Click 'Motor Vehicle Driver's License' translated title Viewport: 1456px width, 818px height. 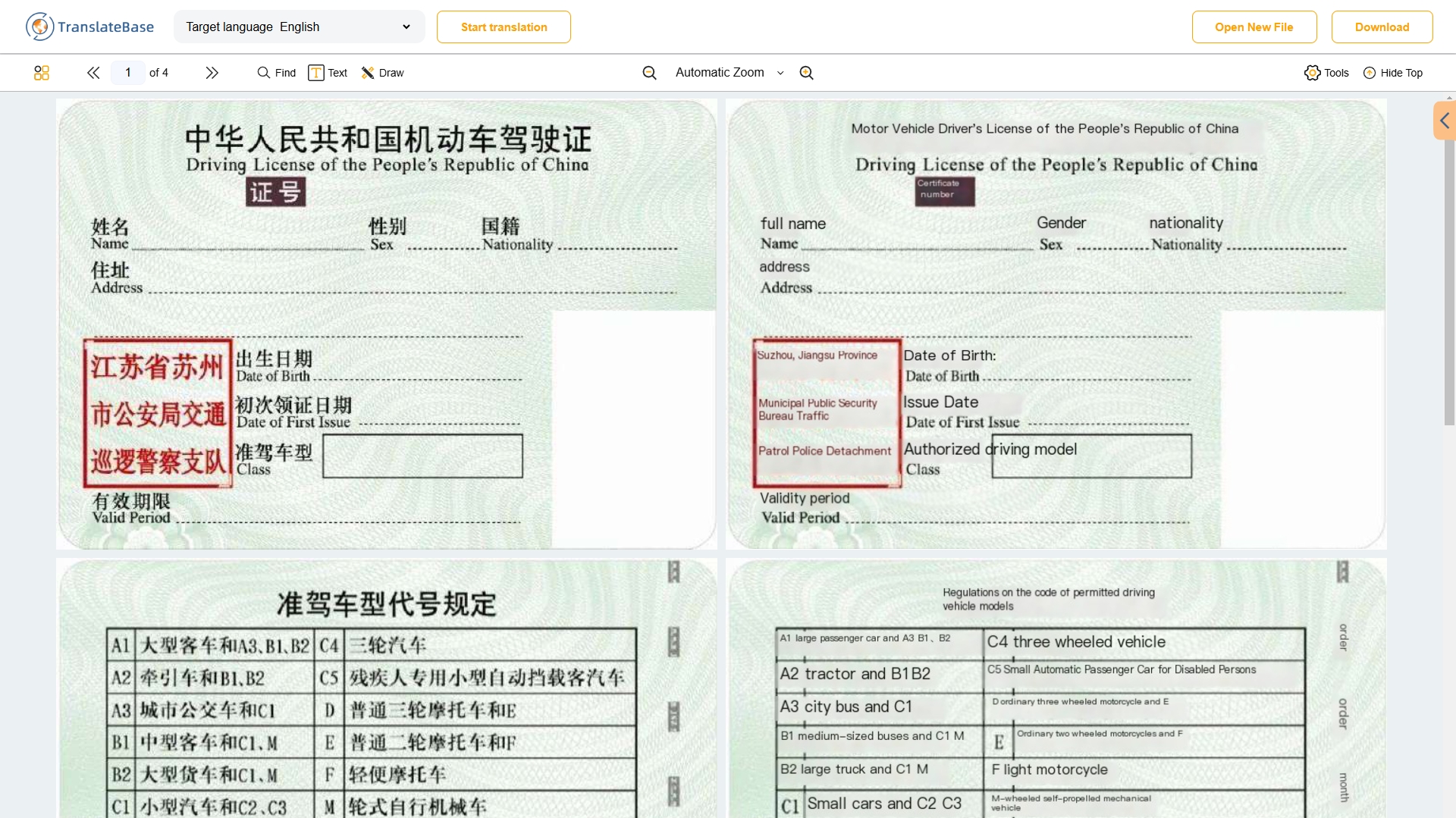pyautogui.click(x=1045, y=128)
